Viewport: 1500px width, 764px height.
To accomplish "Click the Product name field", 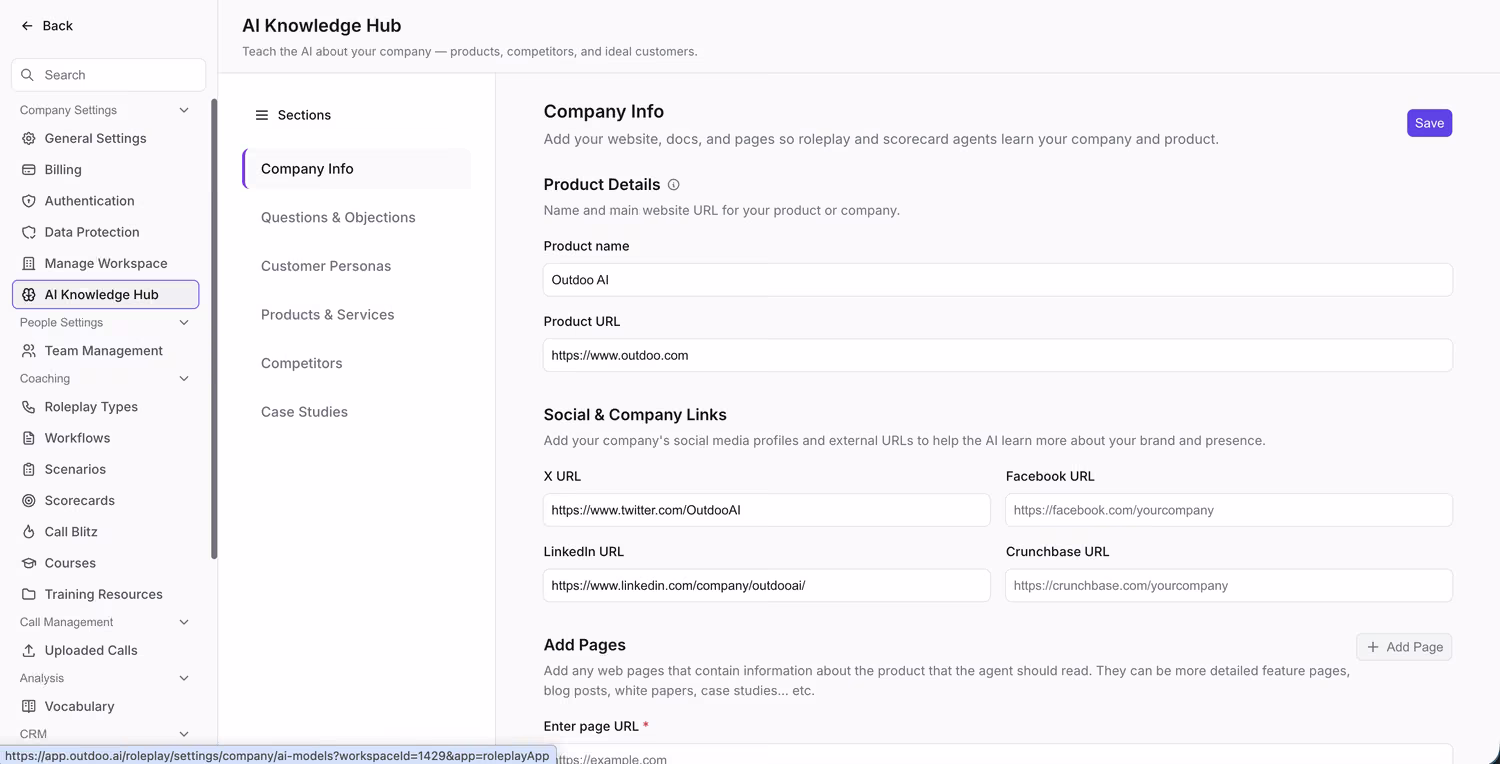I will click(998, 280).
